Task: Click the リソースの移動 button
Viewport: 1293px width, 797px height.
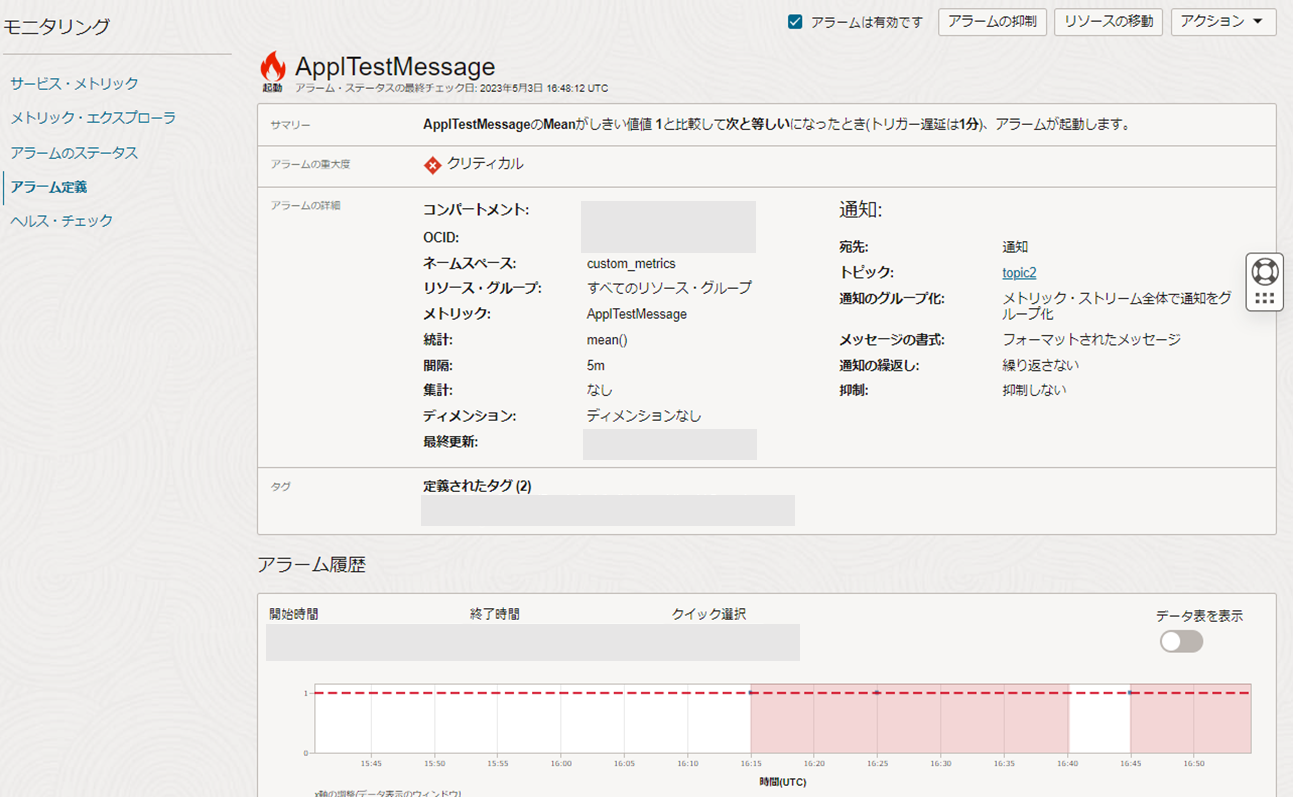Action: [x=1108, y=22]
